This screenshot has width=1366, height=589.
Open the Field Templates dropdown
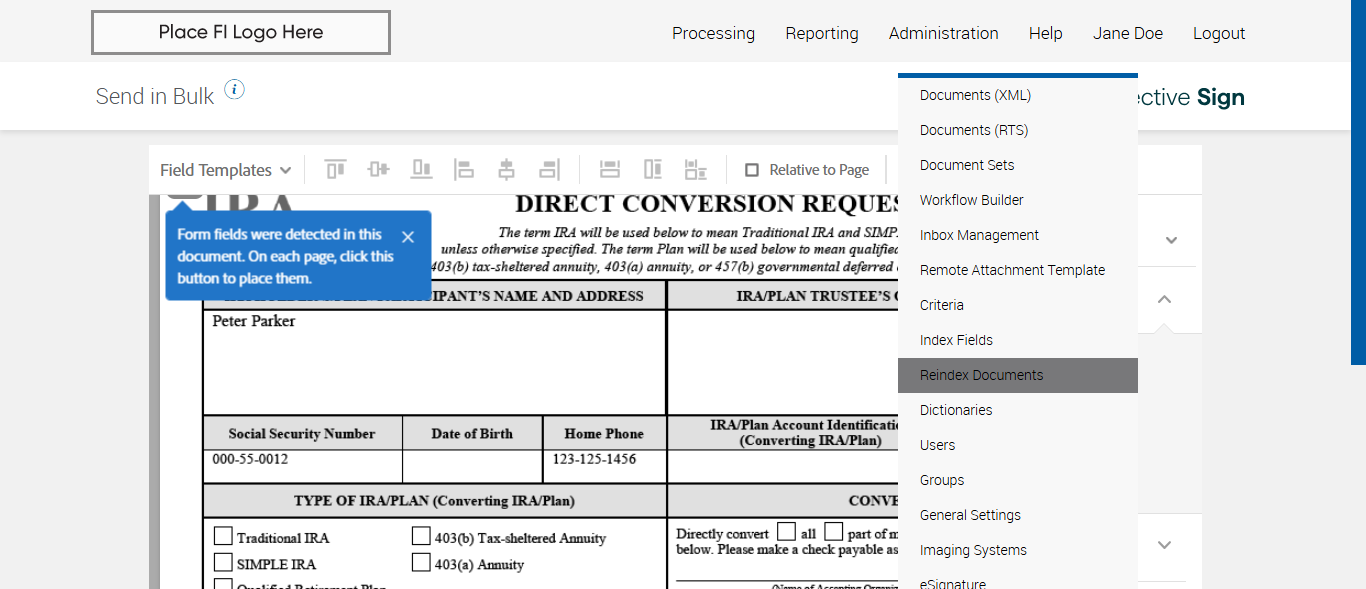225,170
